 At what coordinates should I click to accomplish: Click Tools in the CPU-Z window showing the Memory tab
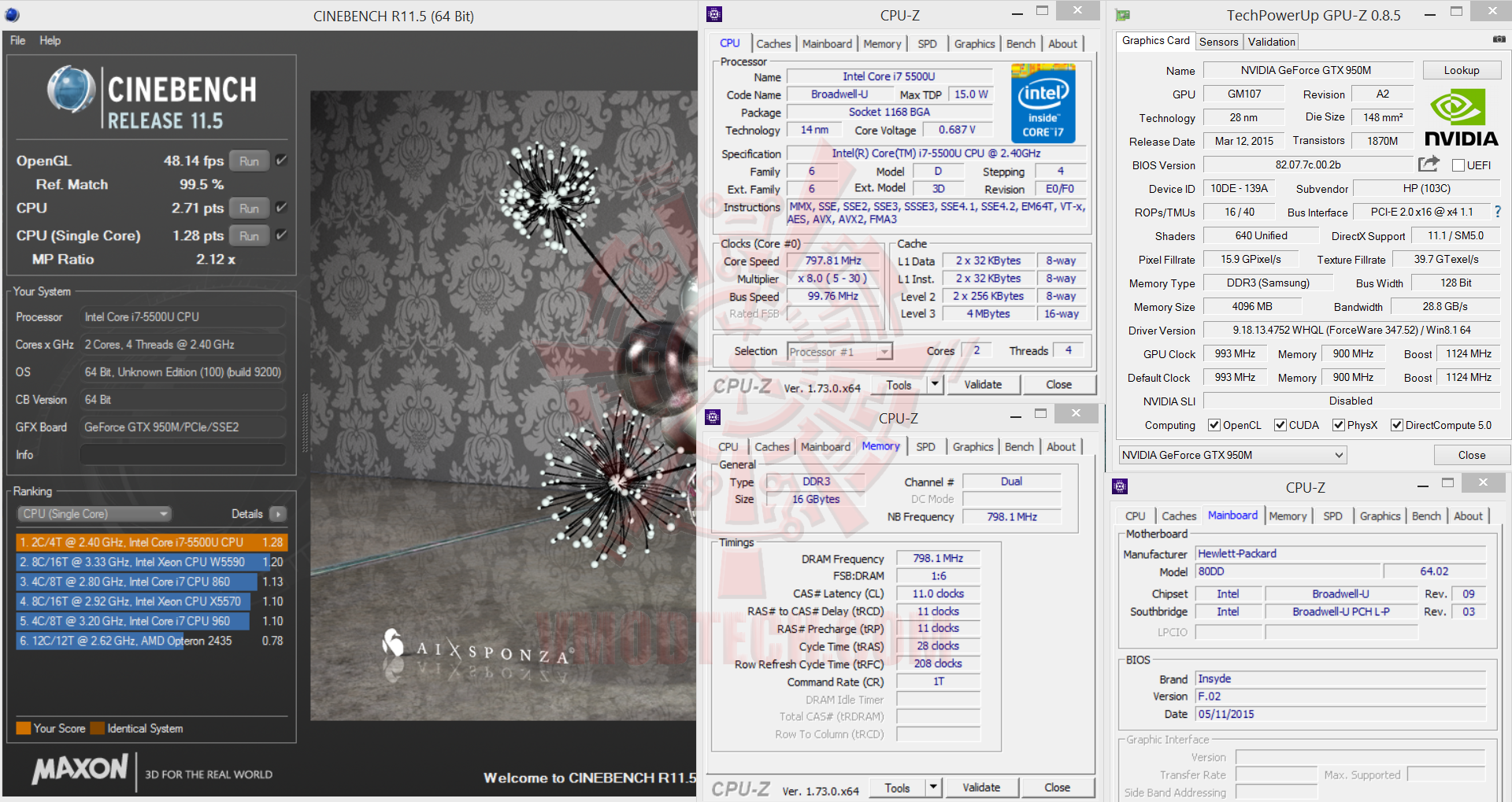click(x=897, y=787)
